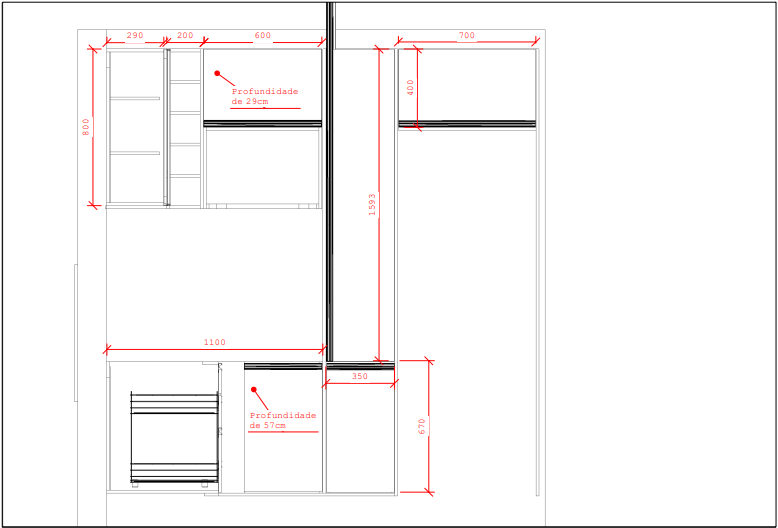Image resolution: width=778 pixels, height=528 pixels.
Task: Select the 290 width dimension label
Action: [135, 35]
